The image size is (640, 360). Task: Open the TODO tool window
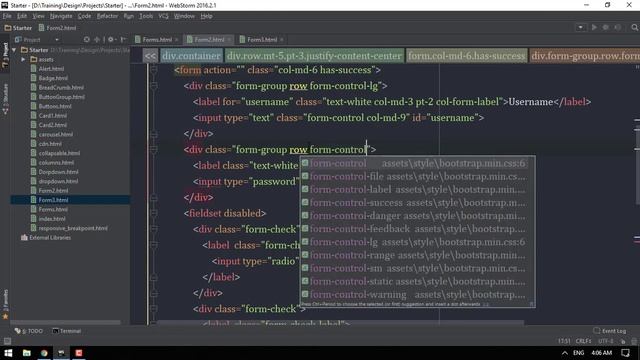point(29,331)
